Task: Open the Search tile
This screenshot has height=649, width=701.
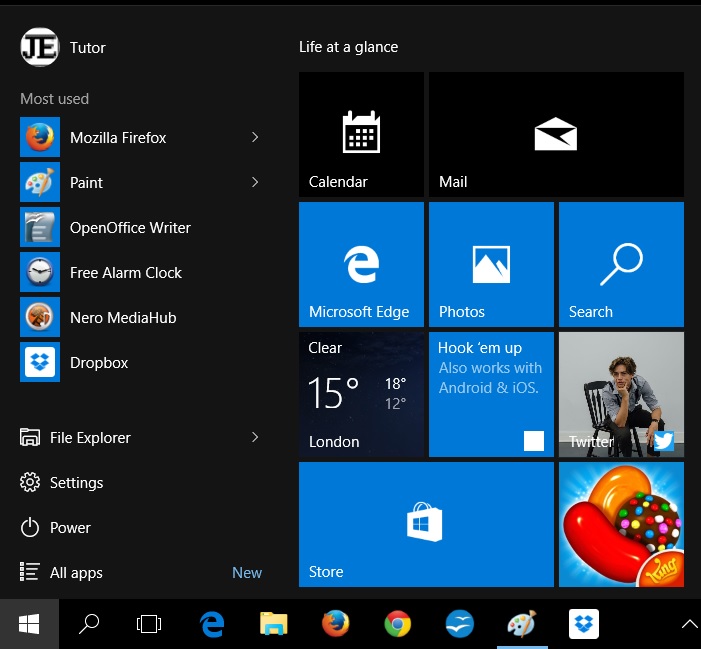Action: (621, 264)
